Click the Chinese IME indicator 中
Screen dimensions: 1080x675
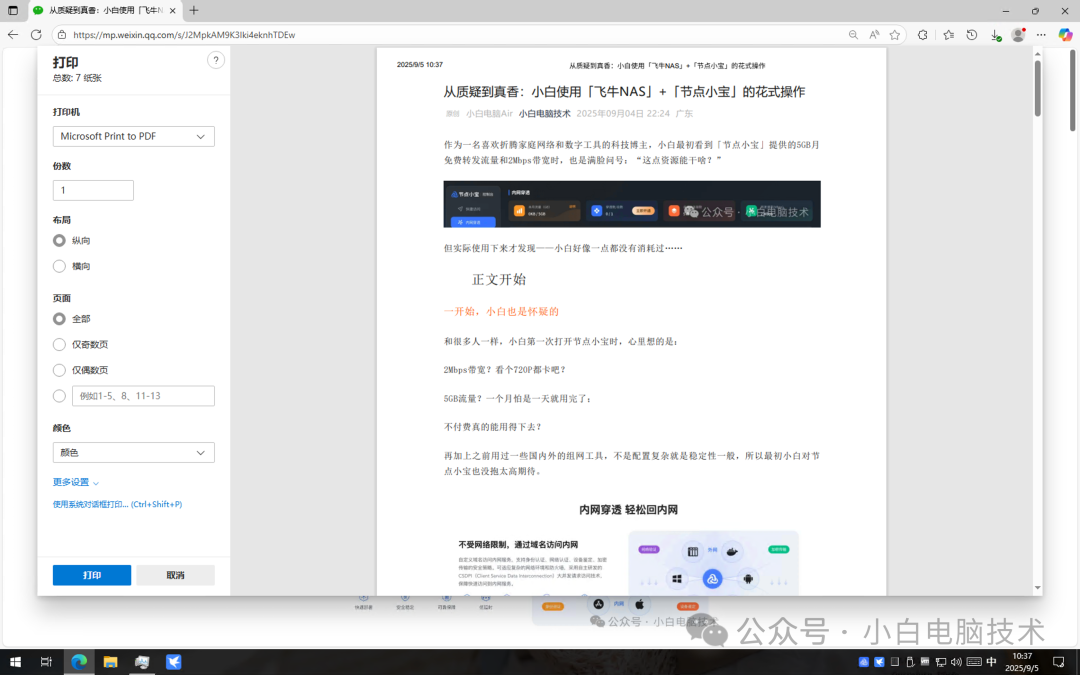(x=991, y=662)
